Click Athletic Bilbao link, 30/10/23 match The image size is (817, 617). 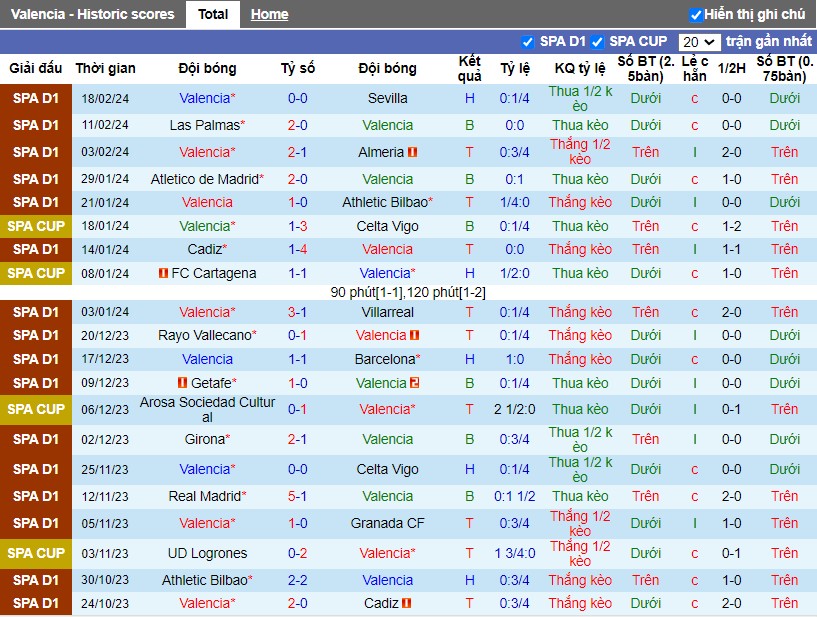tap(207, 580)
